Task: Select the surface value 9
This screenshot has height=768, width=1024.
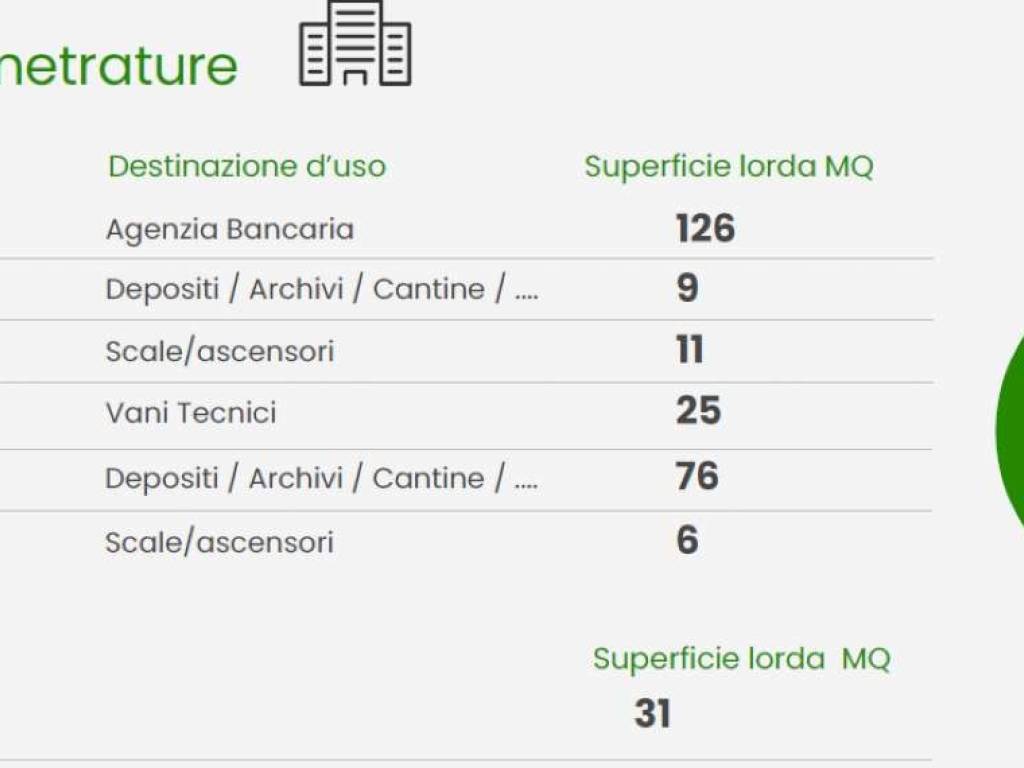Action: (687, 289)
